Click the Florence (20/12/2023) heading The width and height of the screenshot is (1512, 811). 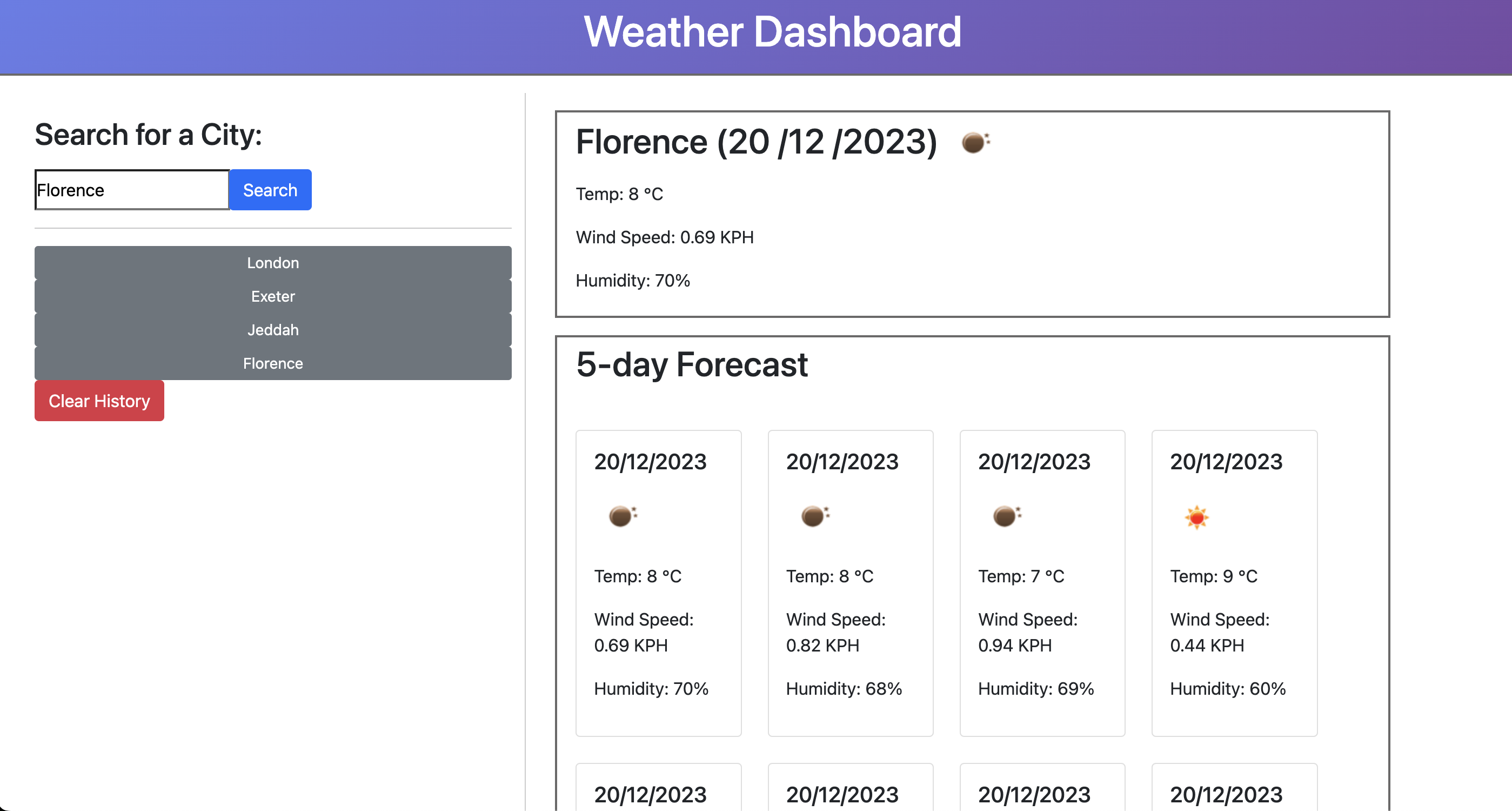point(756,142)
